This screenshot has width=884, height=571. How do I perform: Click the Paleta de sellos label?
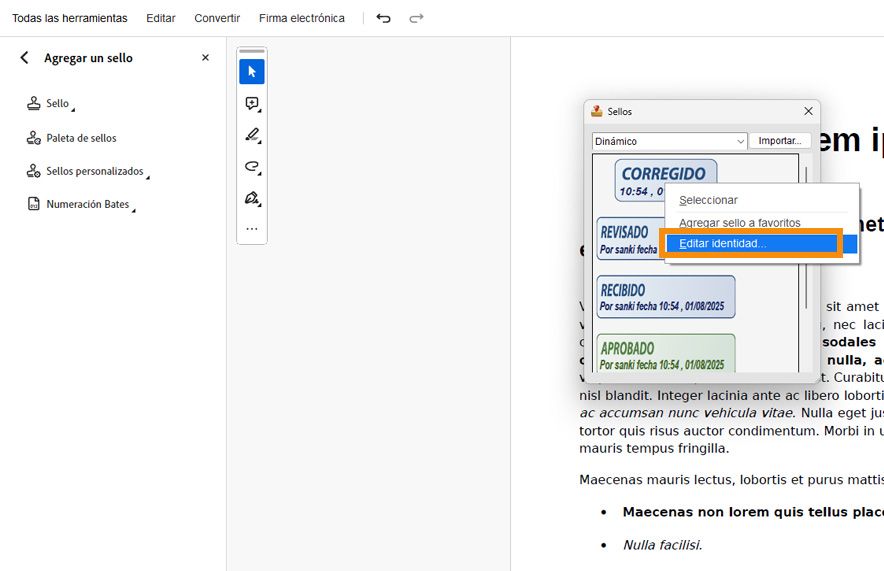click(x=81, y=138)
